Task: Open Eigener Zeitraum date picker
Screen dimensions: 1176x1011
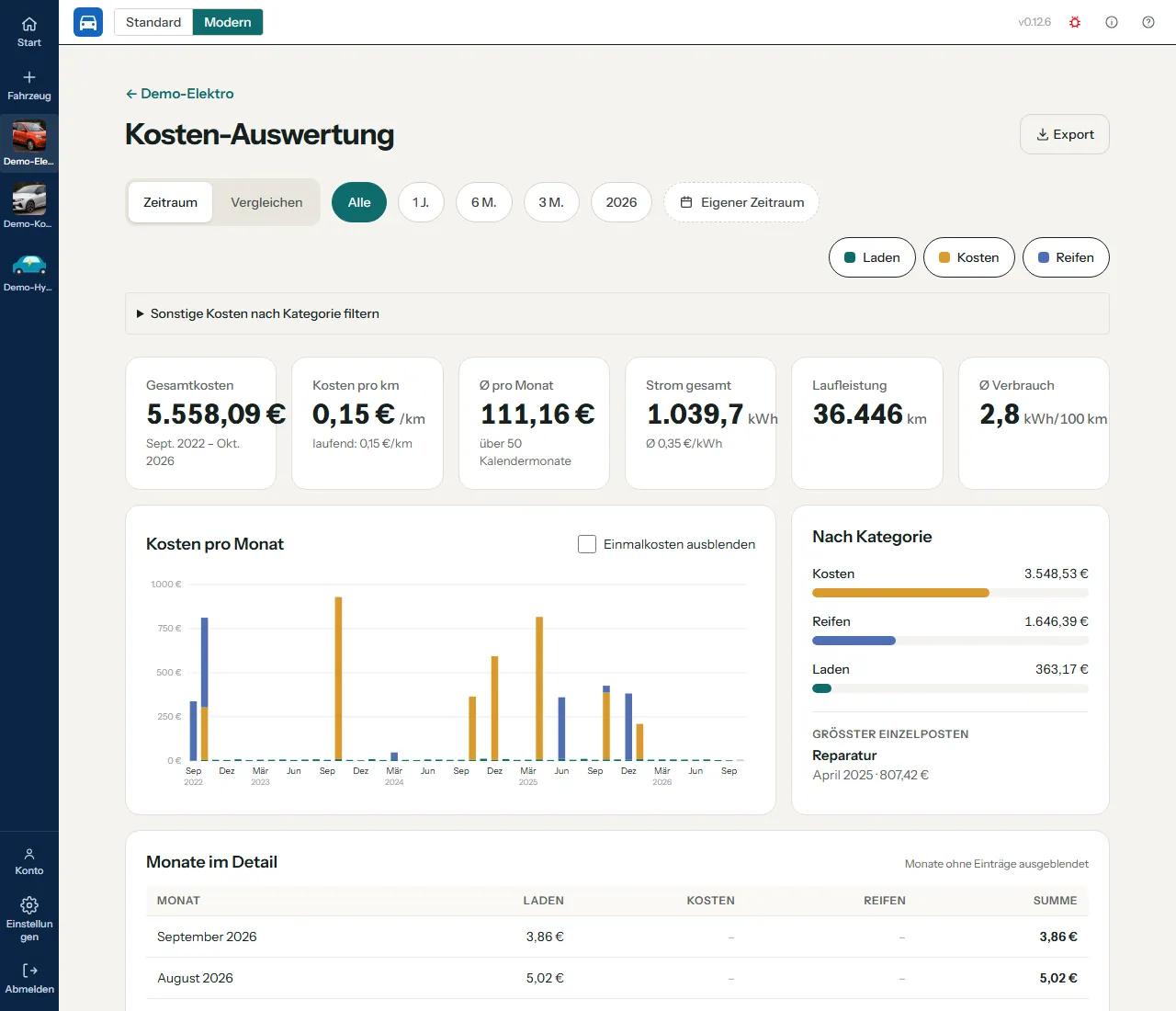Action: pos(741,202)
